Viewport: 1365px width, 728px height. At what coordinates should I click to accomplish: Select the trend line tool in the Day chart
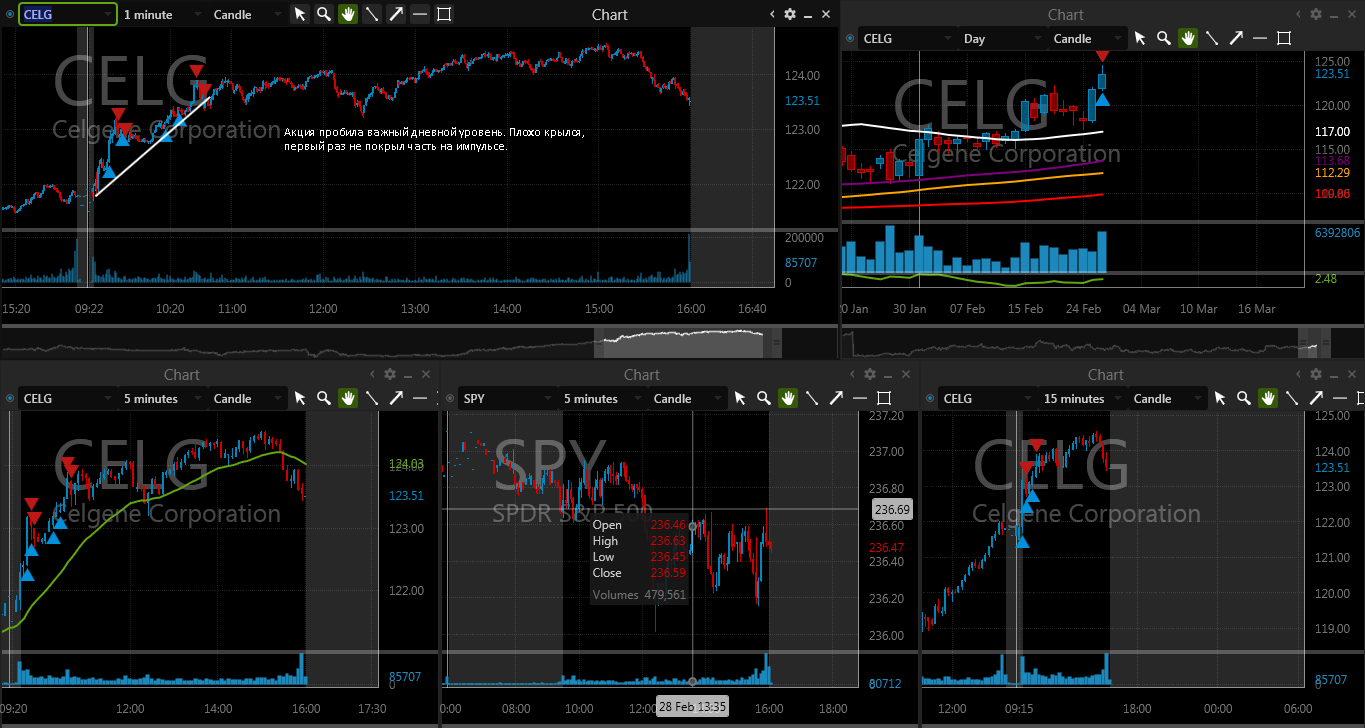click(1212, 38)
